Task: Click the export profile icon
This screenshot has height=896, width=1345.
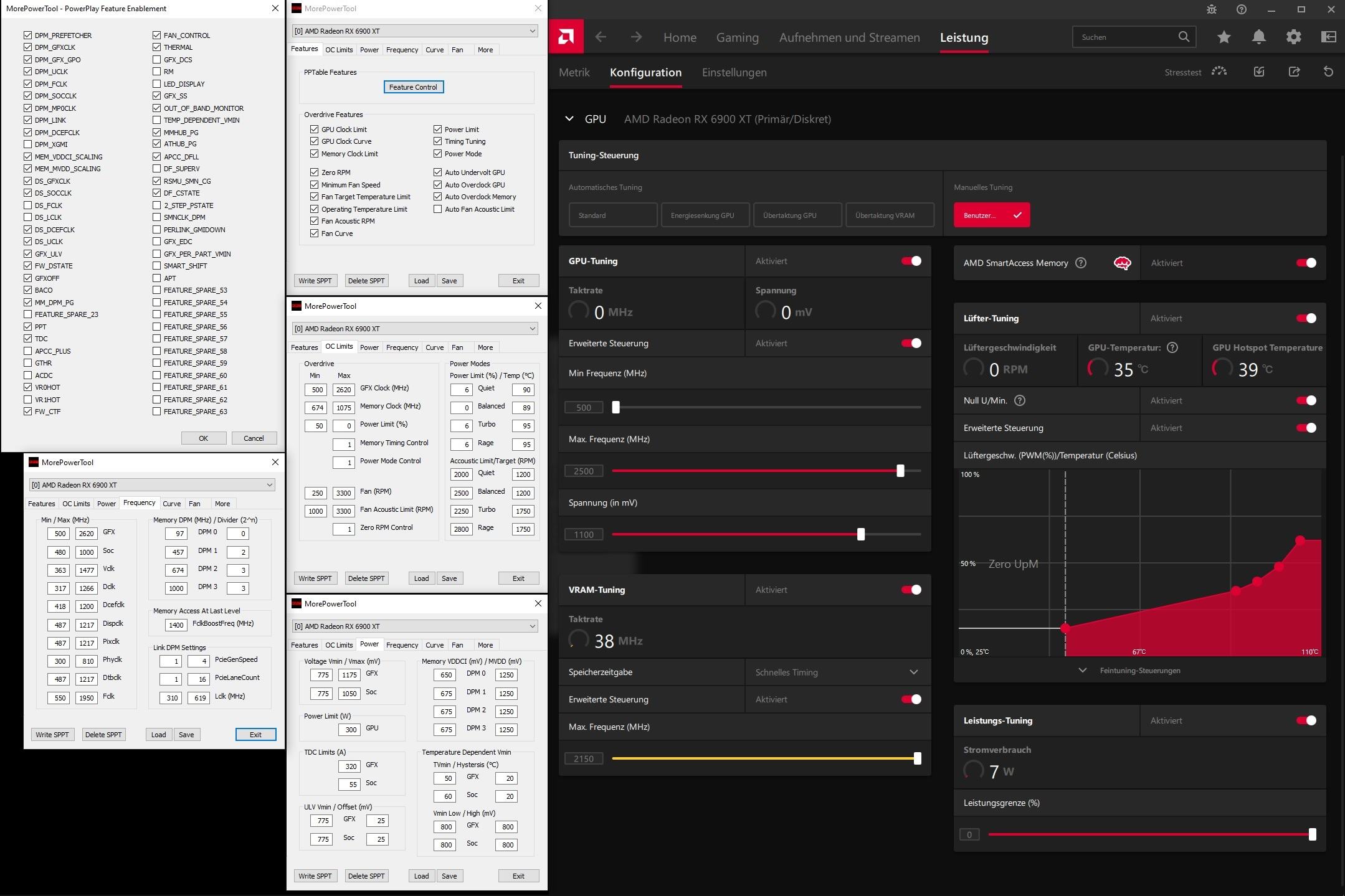Action: pos(1294,72)
